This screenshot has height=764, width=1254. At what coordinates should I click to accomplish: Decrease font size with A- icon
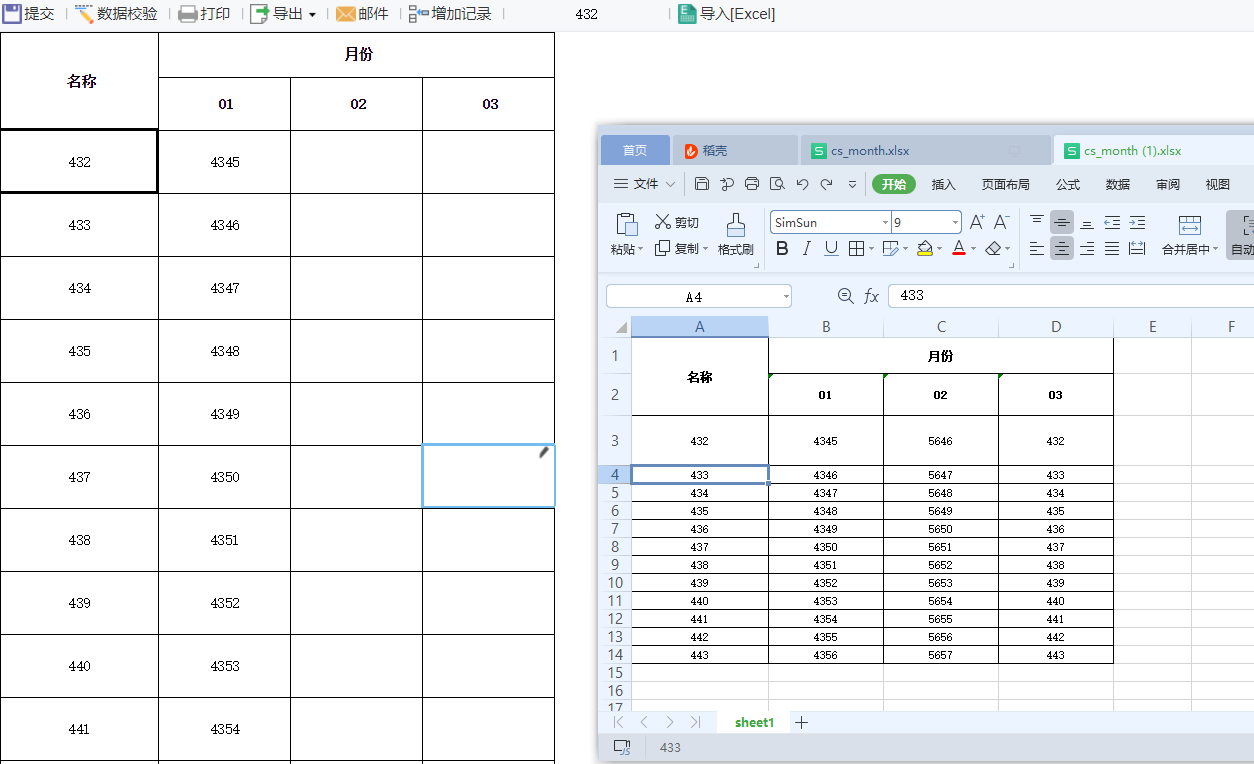tap(1001, 222)
